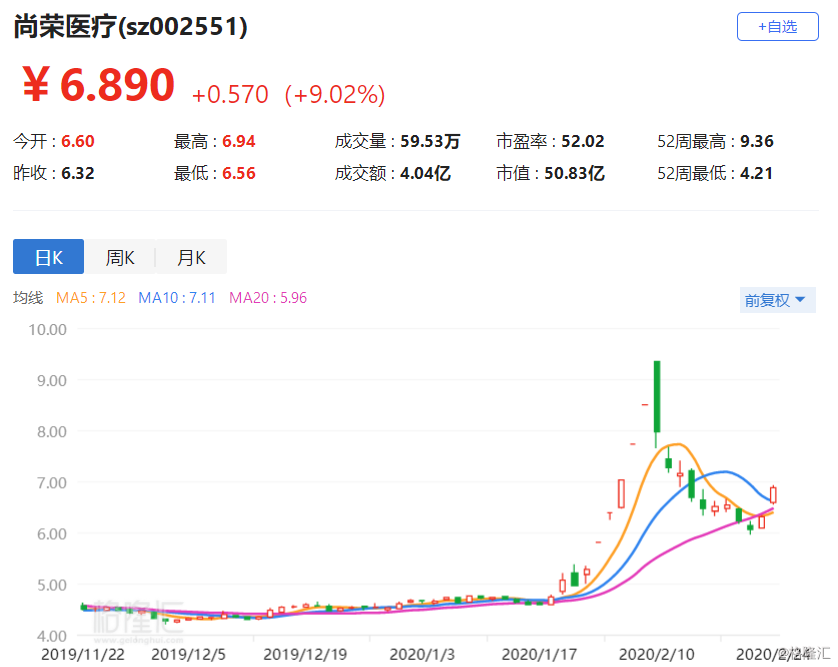
Task: Click the 市盈率 value 52.02
Action: [x=583, y=141]
